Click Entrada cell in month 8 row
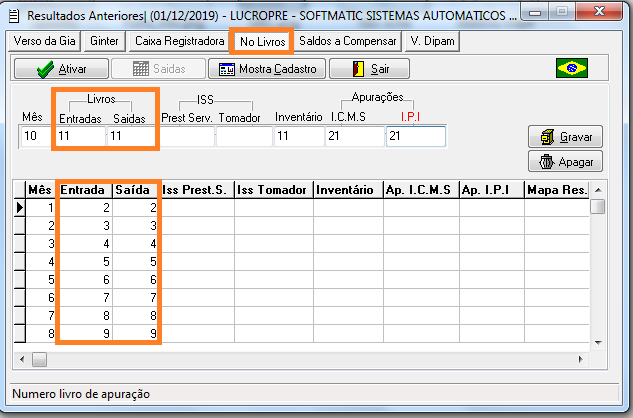633x418 pixels. click(84, 334)
